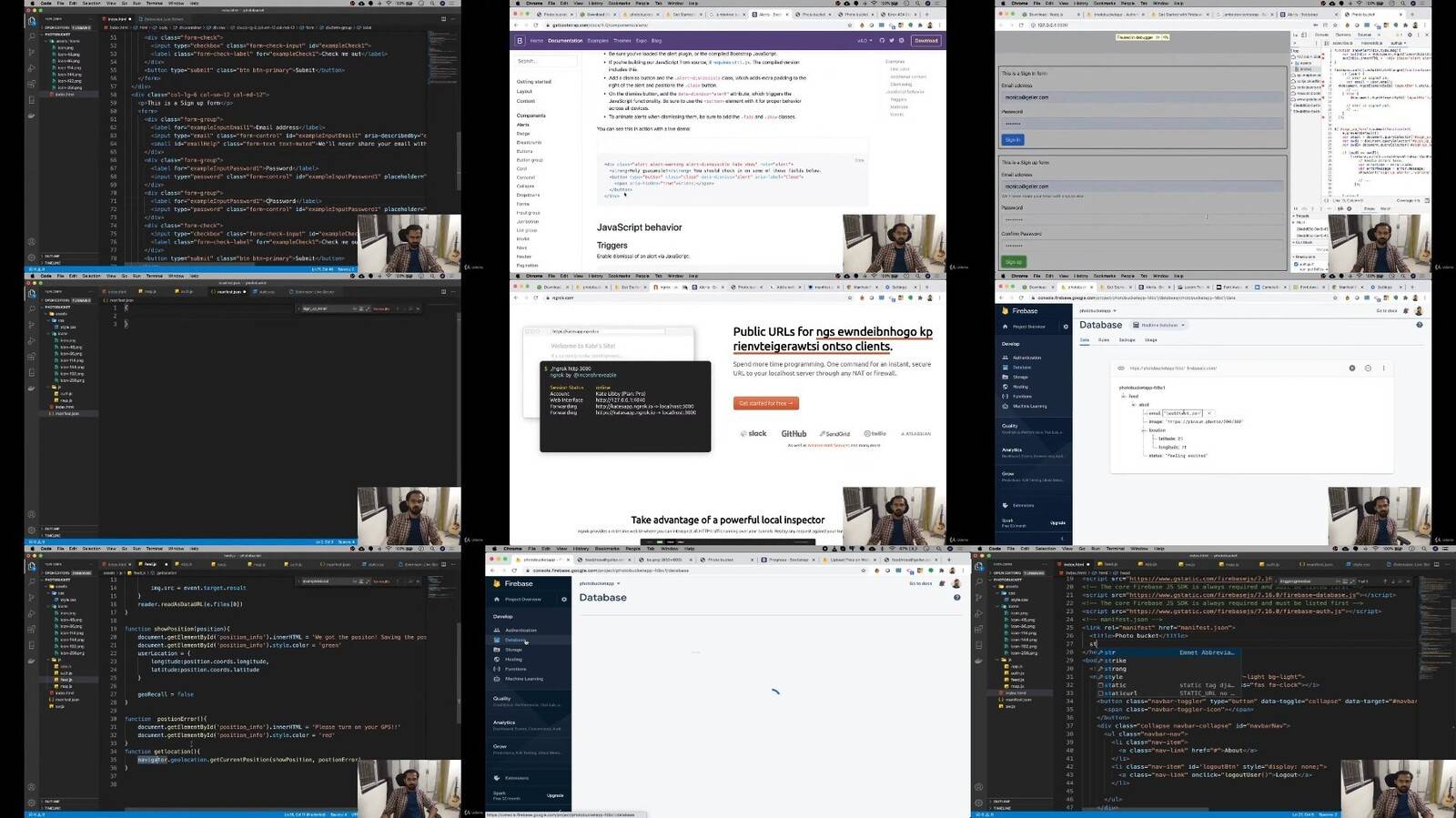
Task: Click the add child plus icon in database card
Action: coord(1352,369)
